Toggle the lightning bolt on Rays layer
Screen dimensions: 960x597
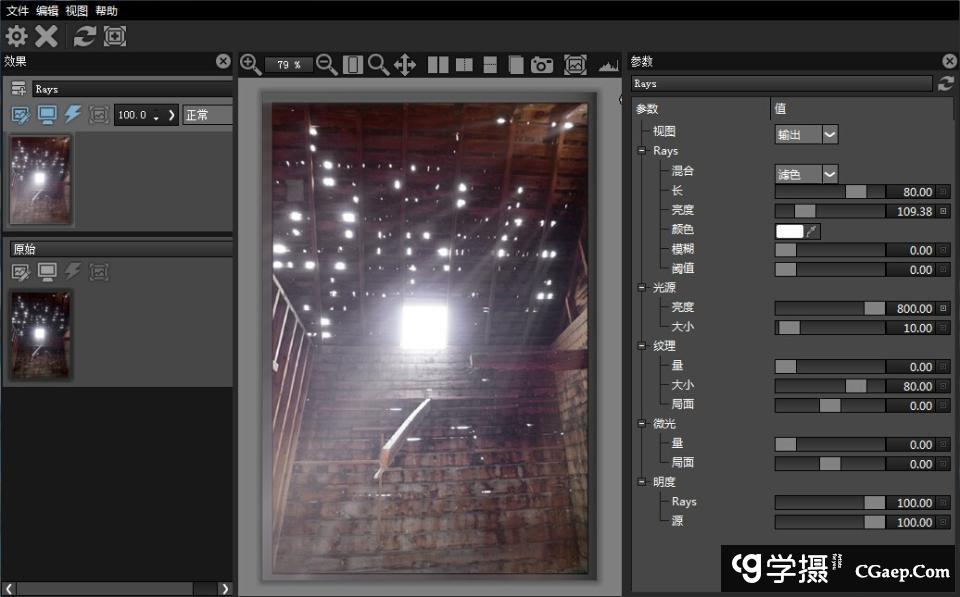[73, 115]
